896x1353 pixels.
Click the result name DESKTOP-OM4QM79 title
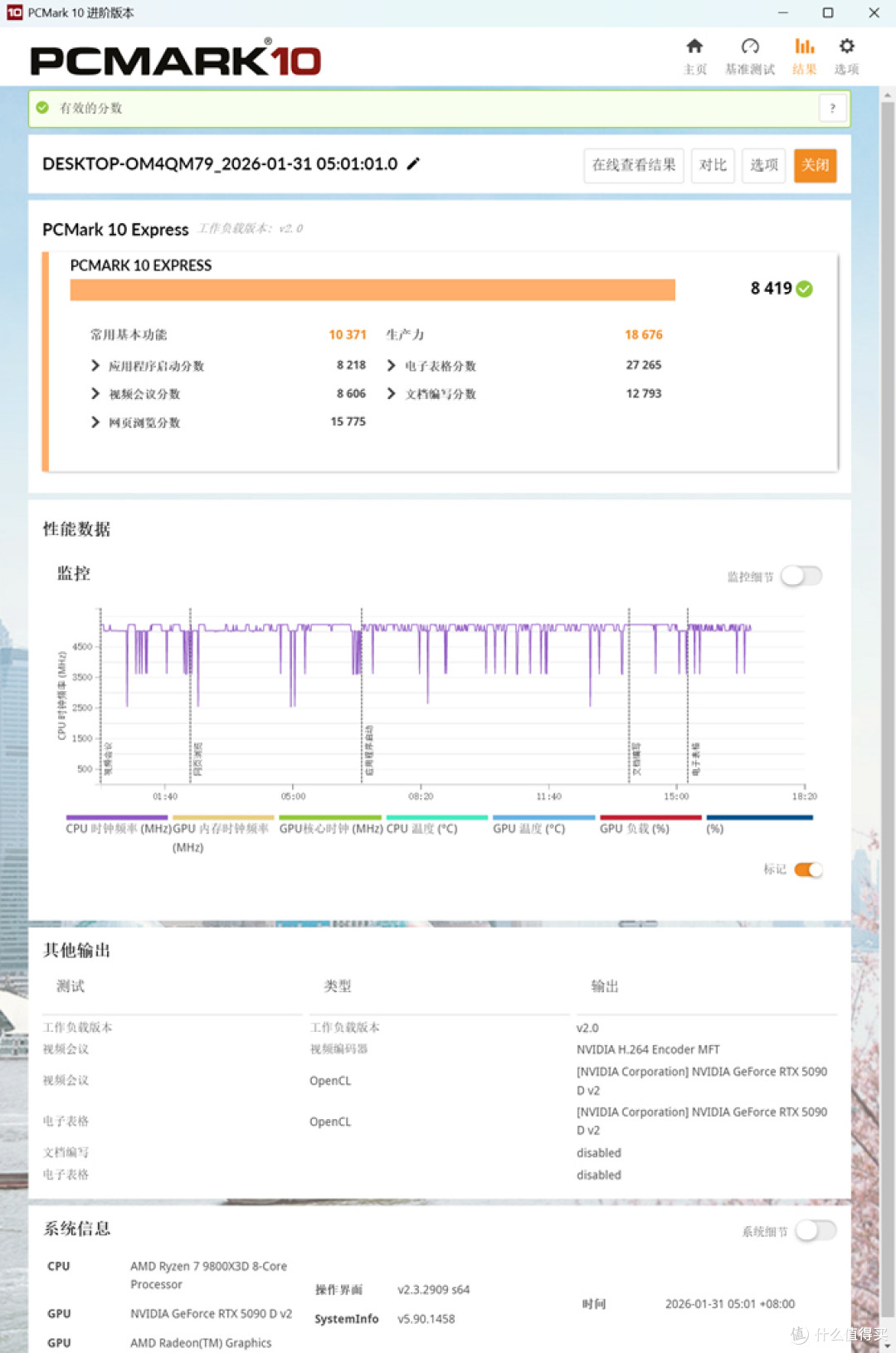click(x=220, y=163)
